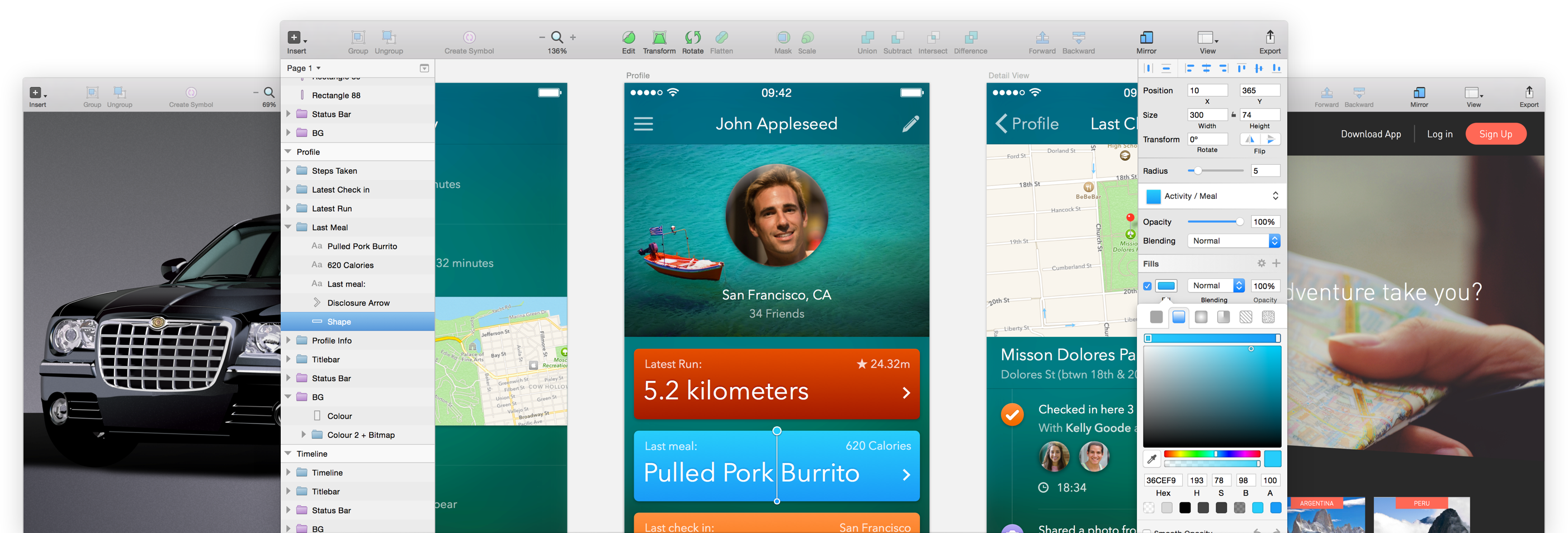
Task: Switch fill to linear gradient mode
Action: [1179, 316]
